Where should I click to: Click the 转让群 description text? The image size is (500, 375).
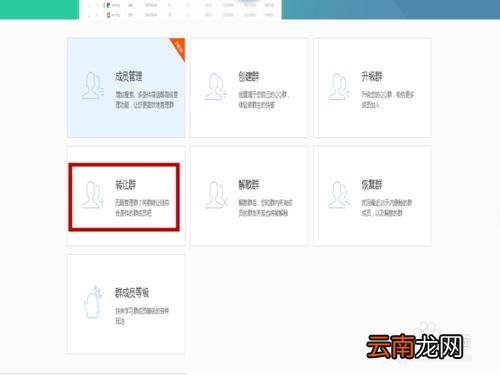click(142, 208)
